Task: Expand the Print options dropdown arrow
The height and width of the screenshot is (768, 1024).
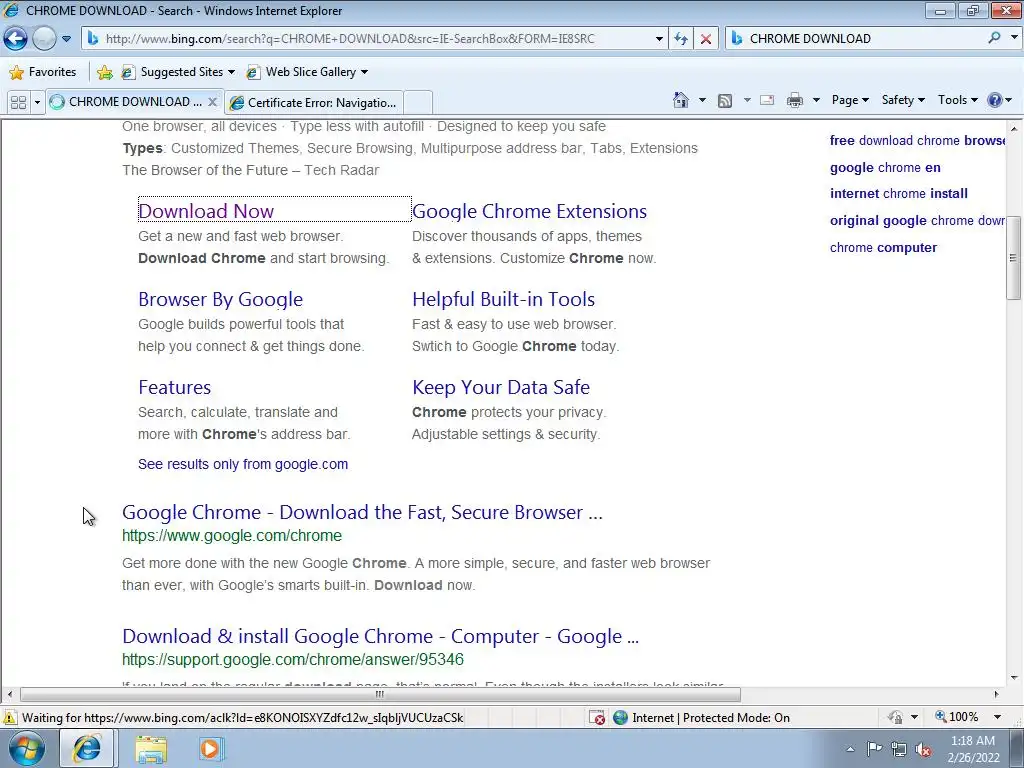Action: coord(816,100)
